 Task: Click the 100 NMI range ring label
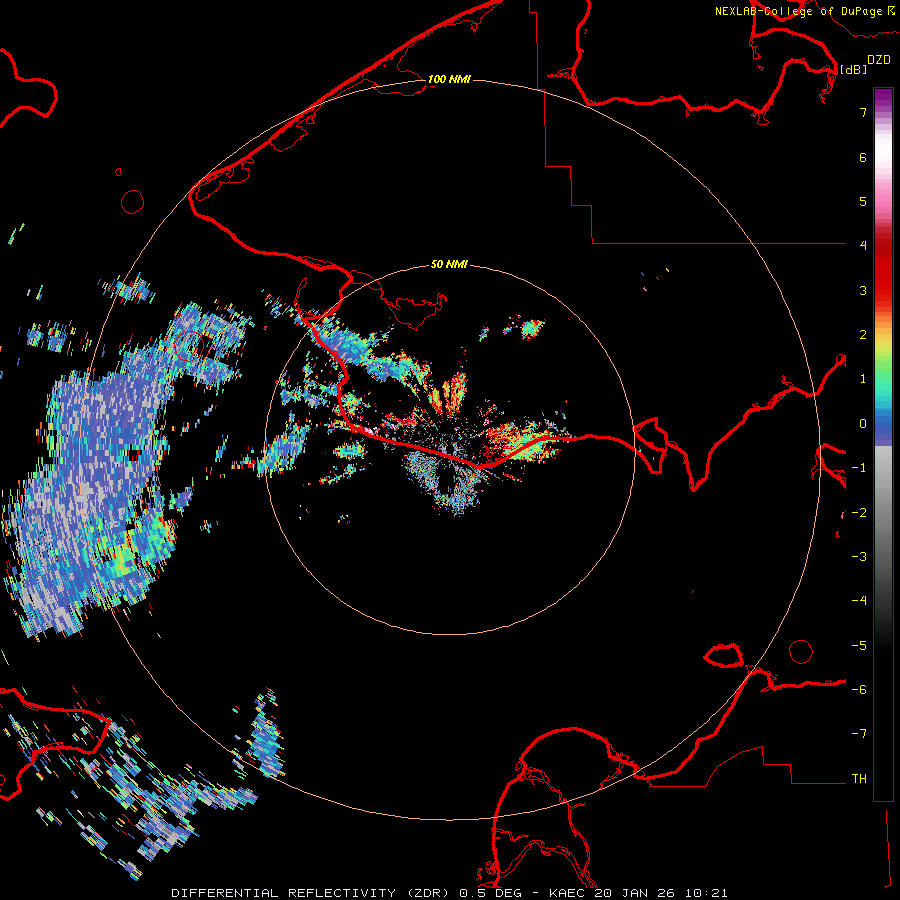click(449, 79)
